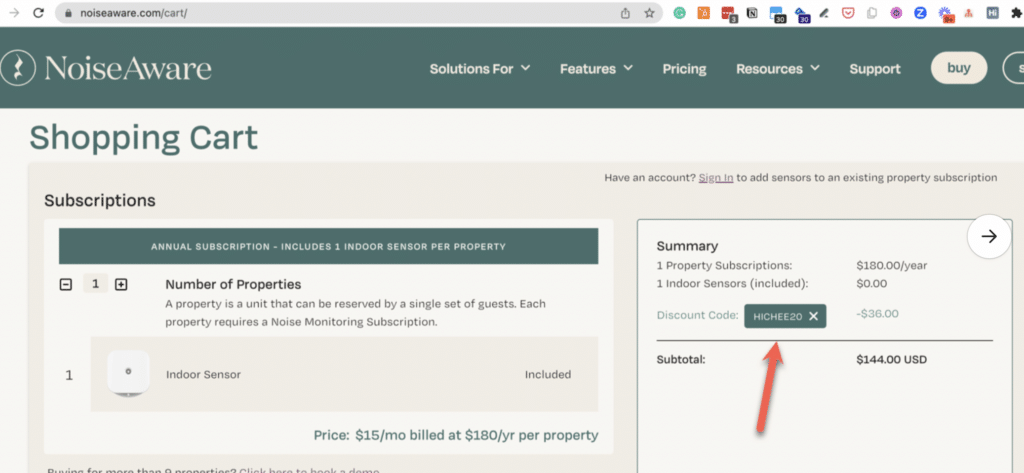Click the share icon in the address bar

point(625,13)
